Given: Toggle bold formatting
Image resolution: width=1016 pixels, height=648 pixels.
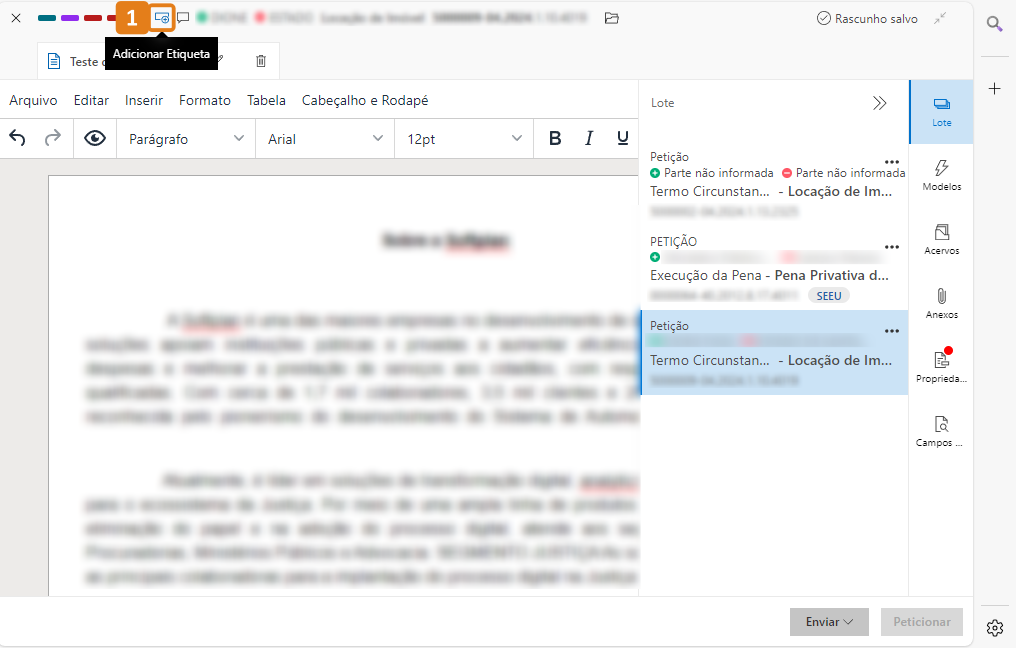Looking at the screenshot, I should click(x=555, y=139).
